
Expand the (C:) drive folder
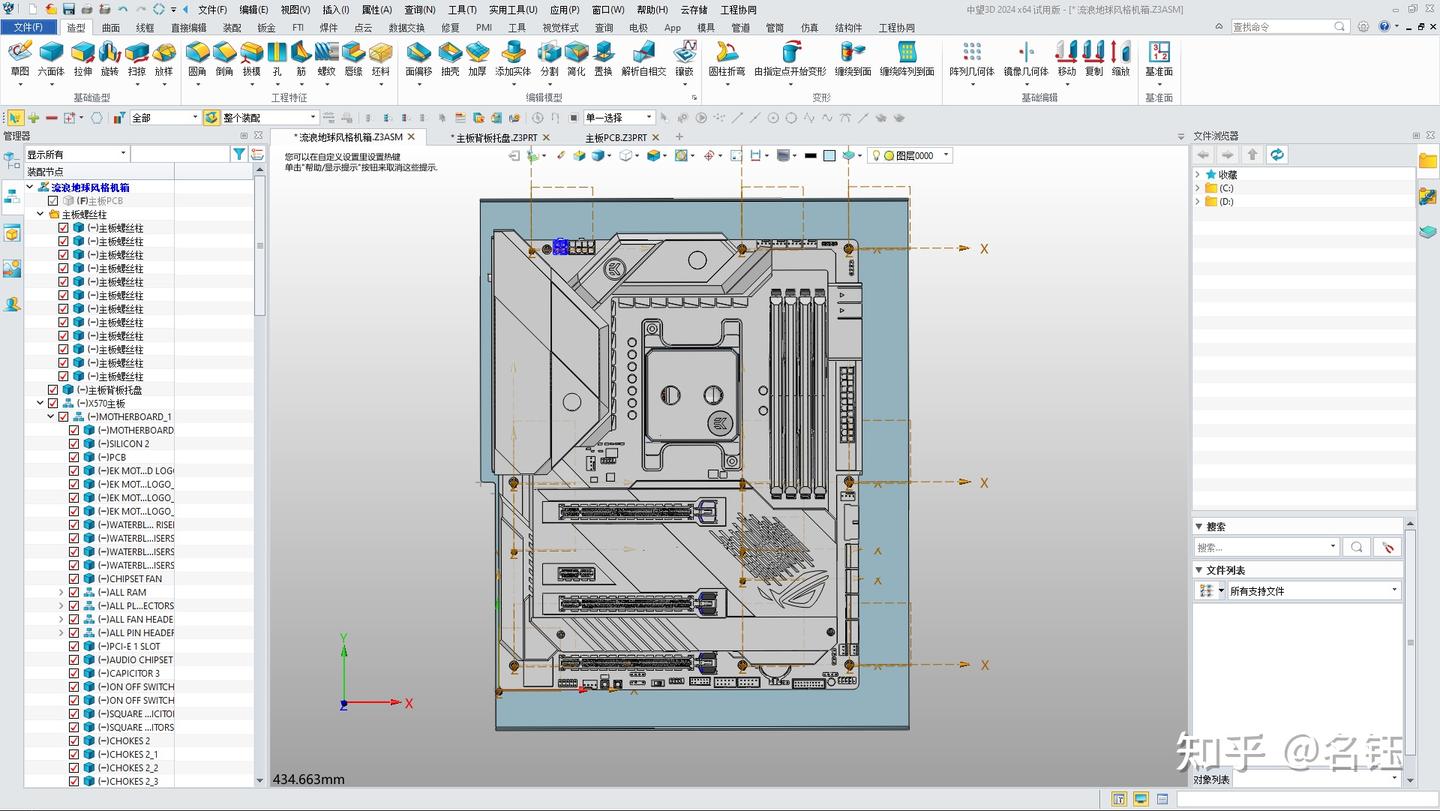(x=1198, y=188)
